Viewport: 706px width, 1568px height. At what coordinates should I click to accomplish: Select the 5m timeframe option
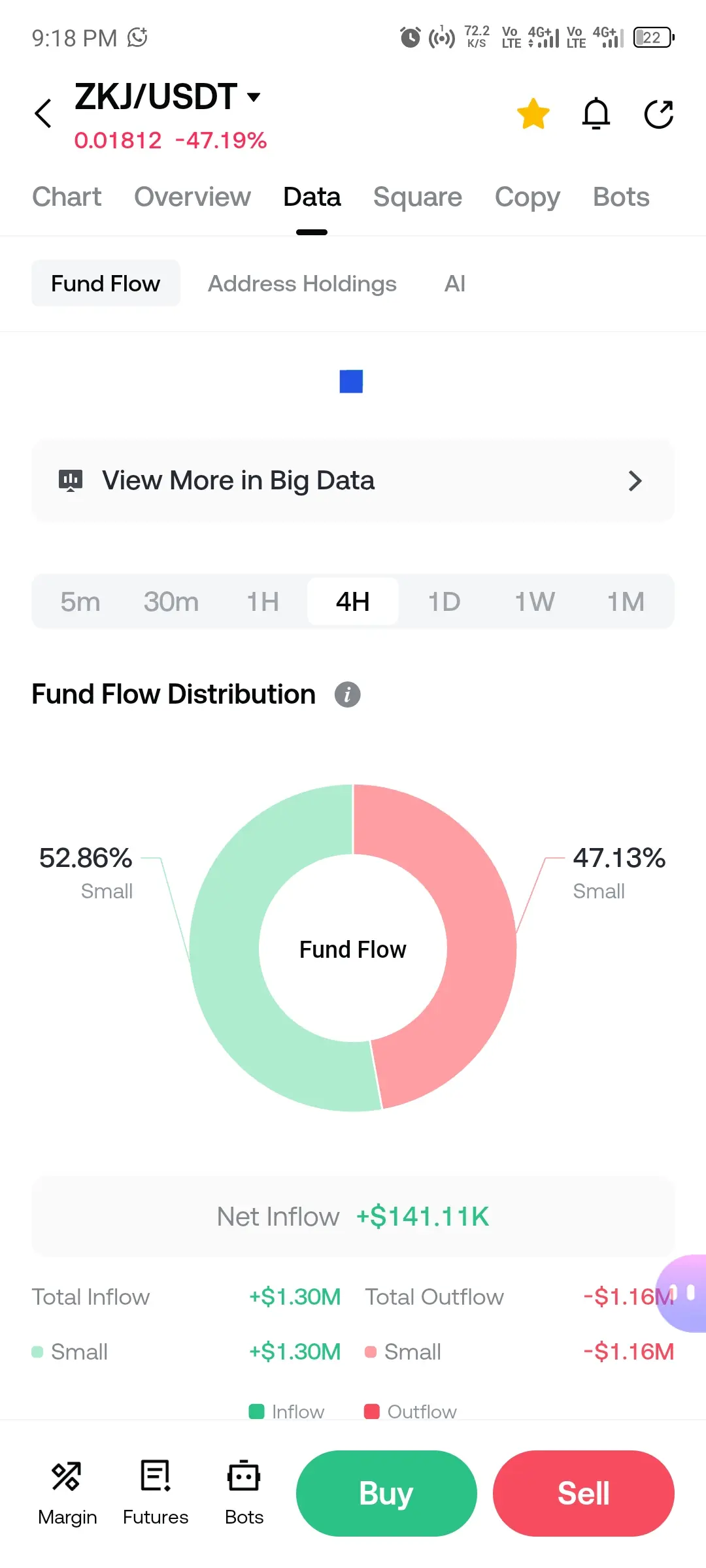pyautogui.click(x=80, y=602)
